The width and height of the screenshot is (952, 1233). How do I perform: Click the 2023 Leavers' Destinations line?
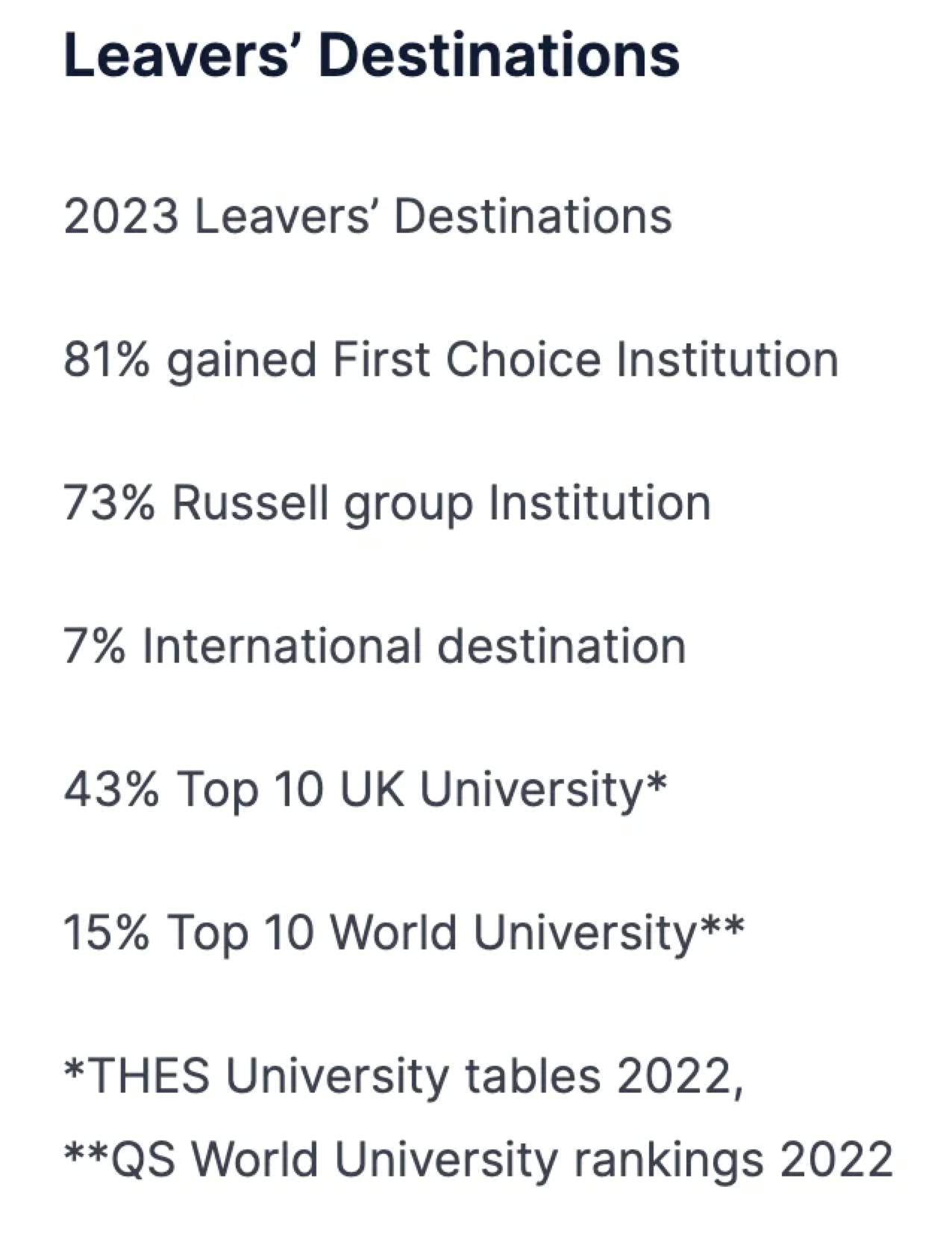[368, 216]
